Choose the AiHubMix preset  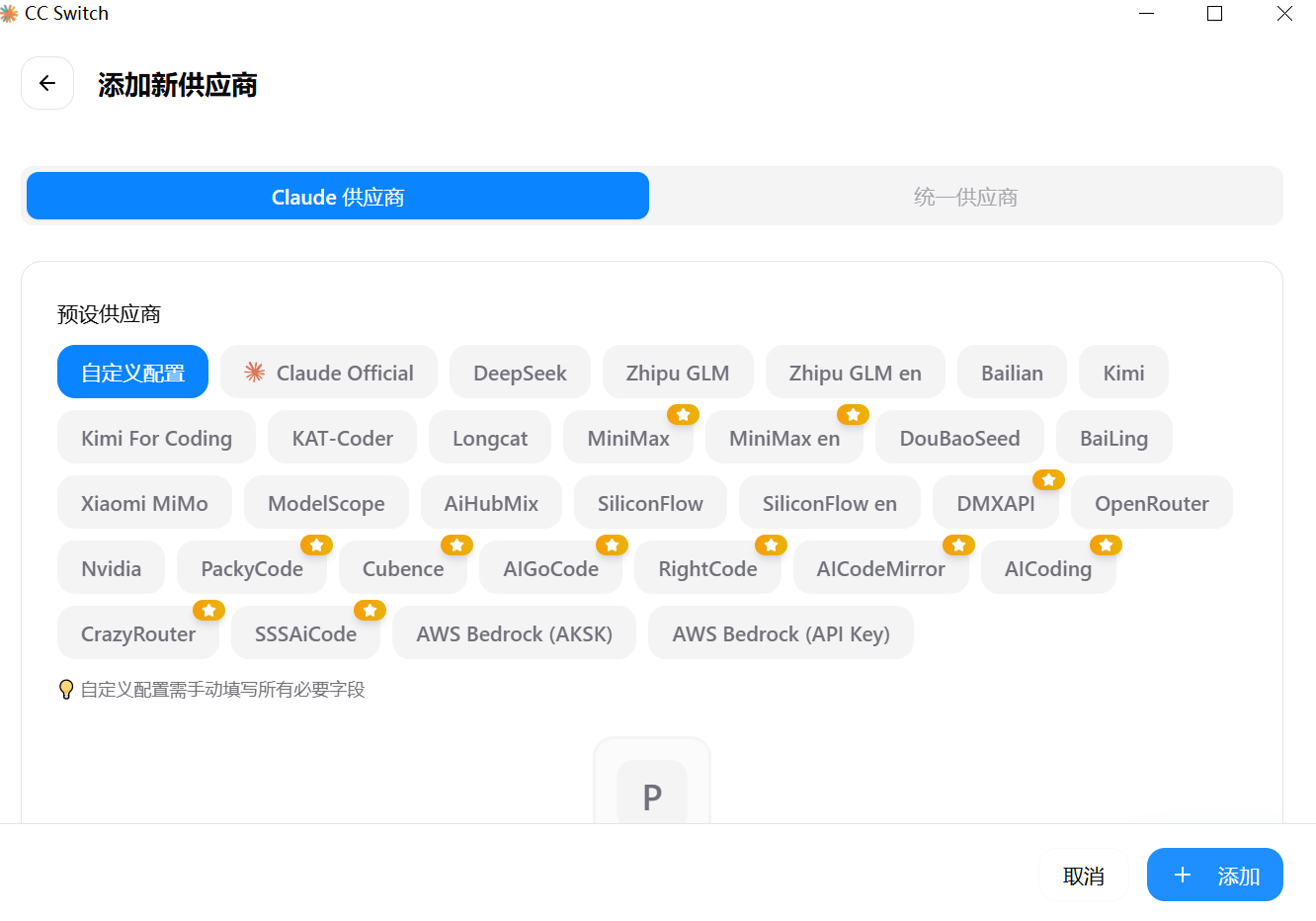(x=491, y=502)
